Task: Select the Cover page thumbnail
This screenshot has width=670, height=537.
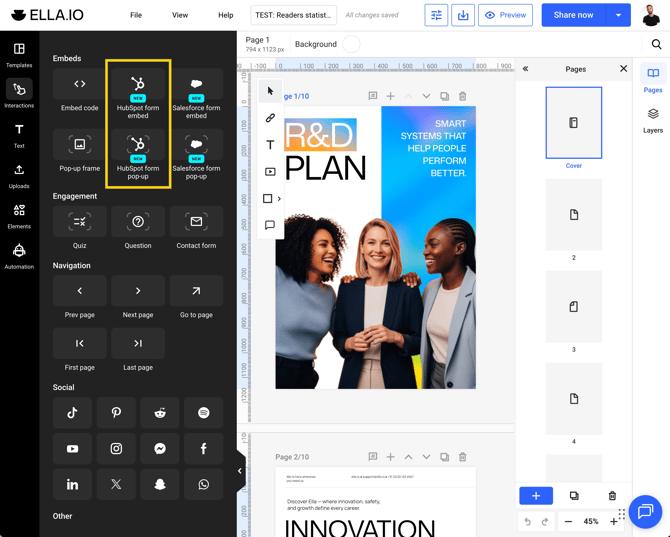Action: pos(574,123)
